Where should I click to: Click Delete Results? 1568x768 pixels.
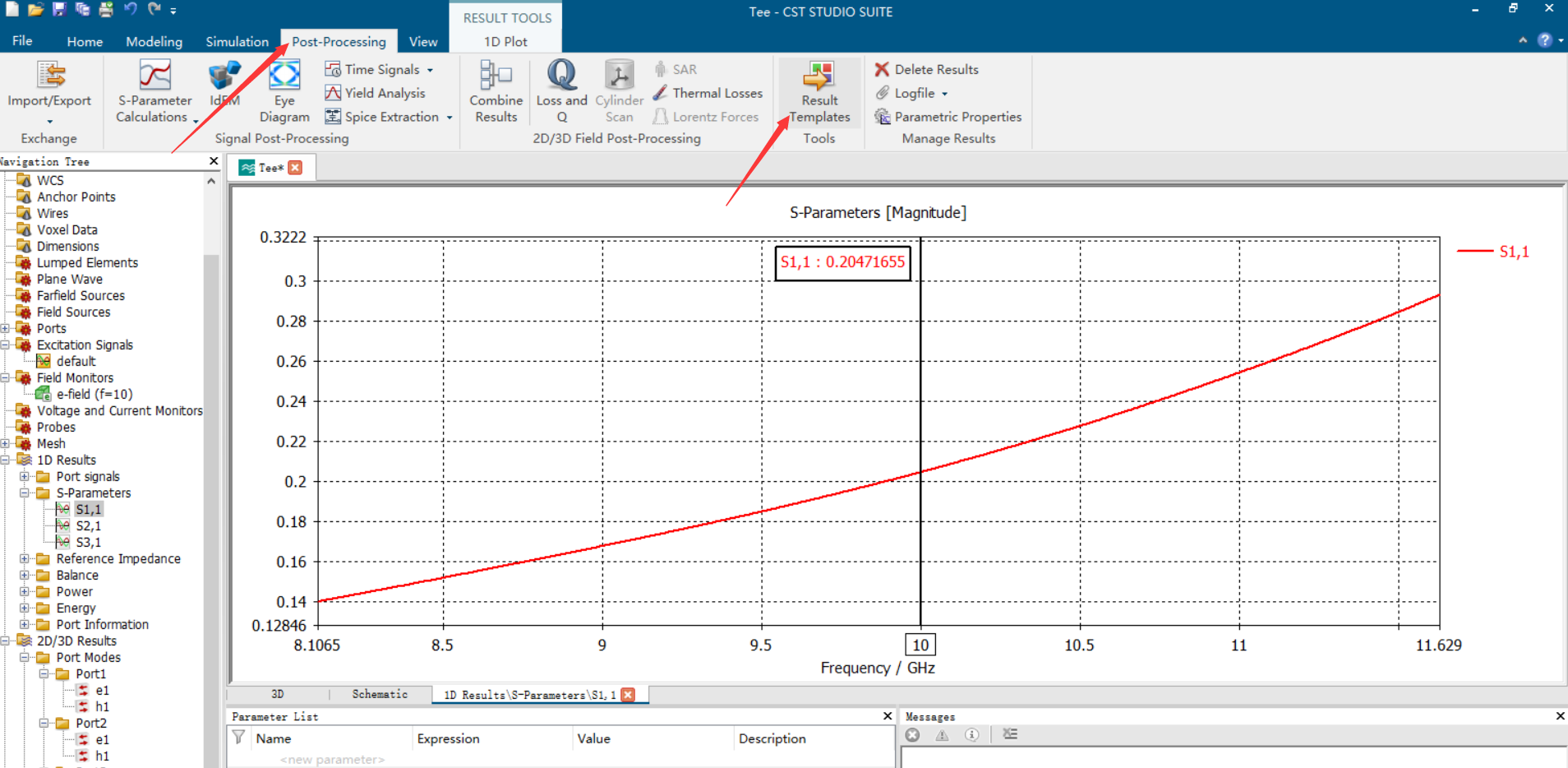click(x=927, y=70)
